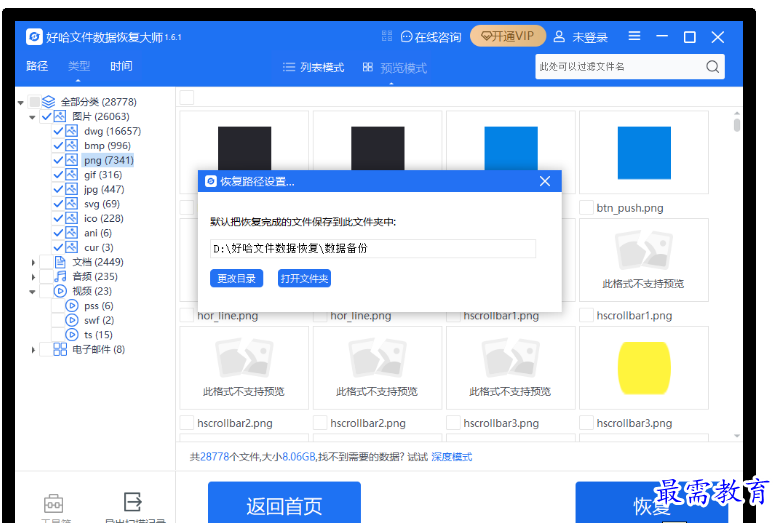
Task: Click the grid icon beside online consultation
Action: (387, 36)
